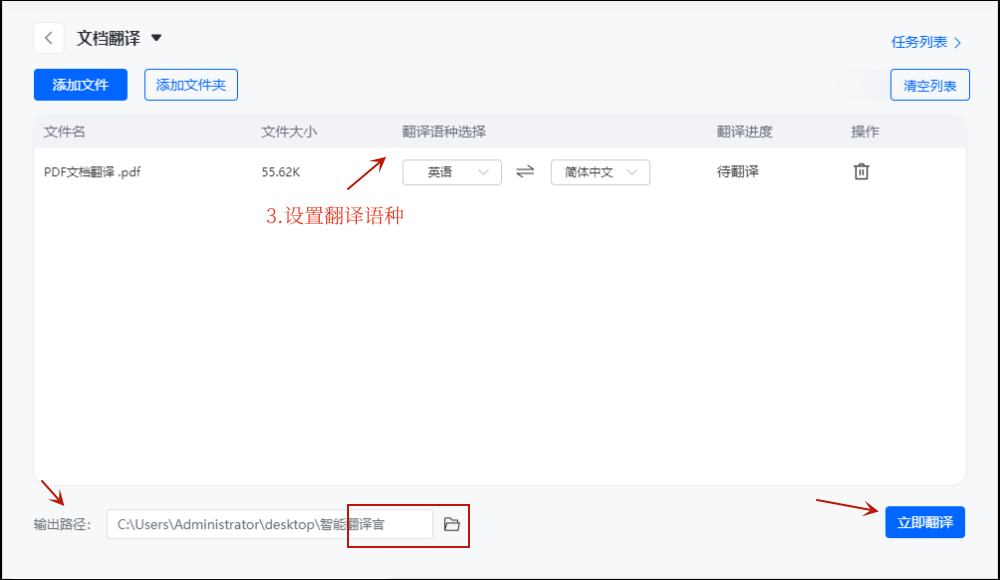Click the 翻译进度 column header

[744, 132]
